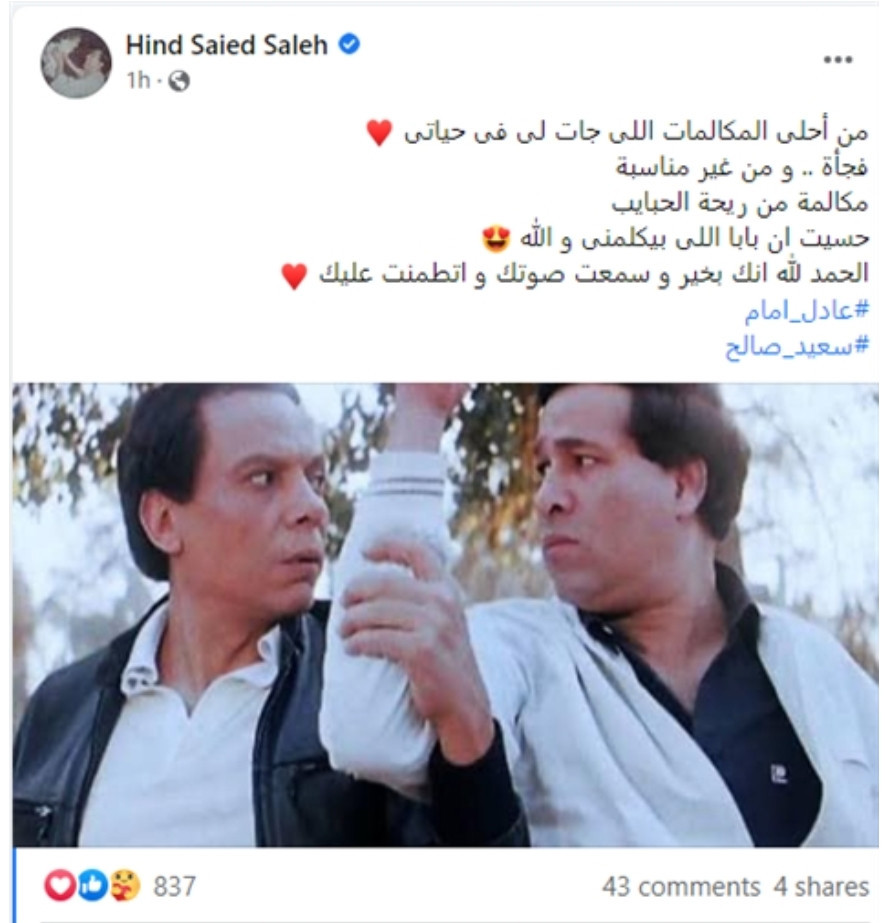Screen dimensions: 891x923
Task: Click the red heart emoji after اتطمنت عليك
Action: point(294,275)
